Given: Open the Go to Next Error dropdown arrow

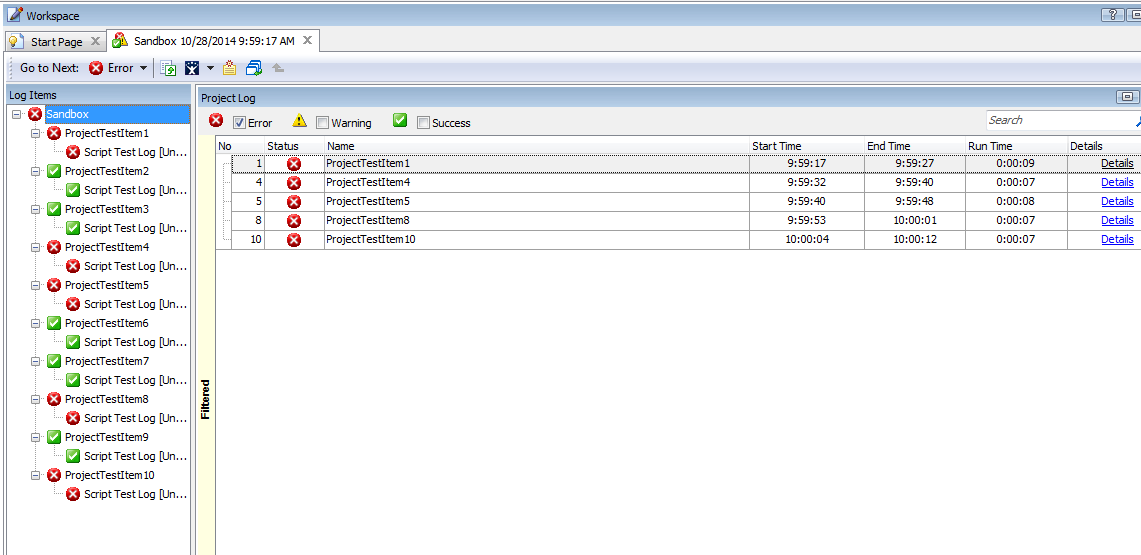Looking at the screenshot, I should click(143, 68).
